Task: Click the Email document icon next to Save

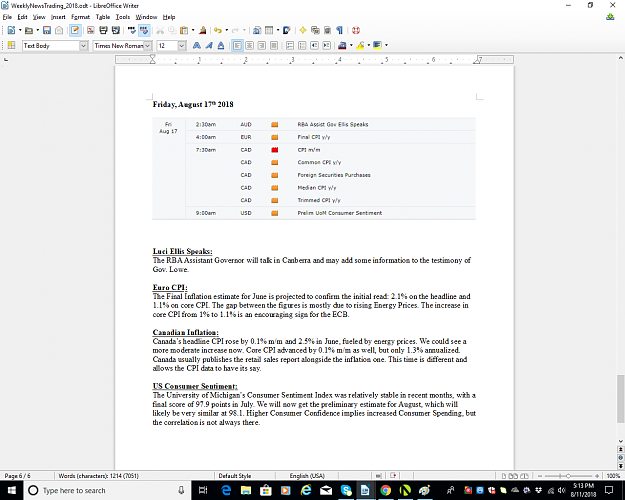Action: [59, 30]
